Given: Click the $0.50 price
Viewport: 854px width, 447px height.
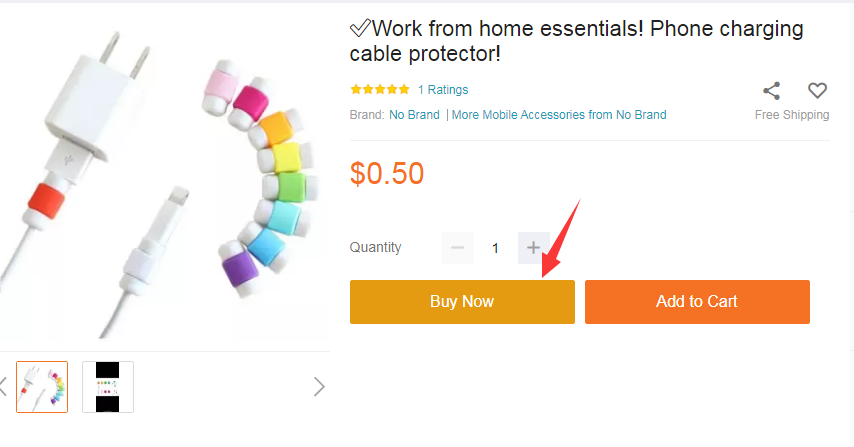Looking at the screenshot, I should coord(387,174).
